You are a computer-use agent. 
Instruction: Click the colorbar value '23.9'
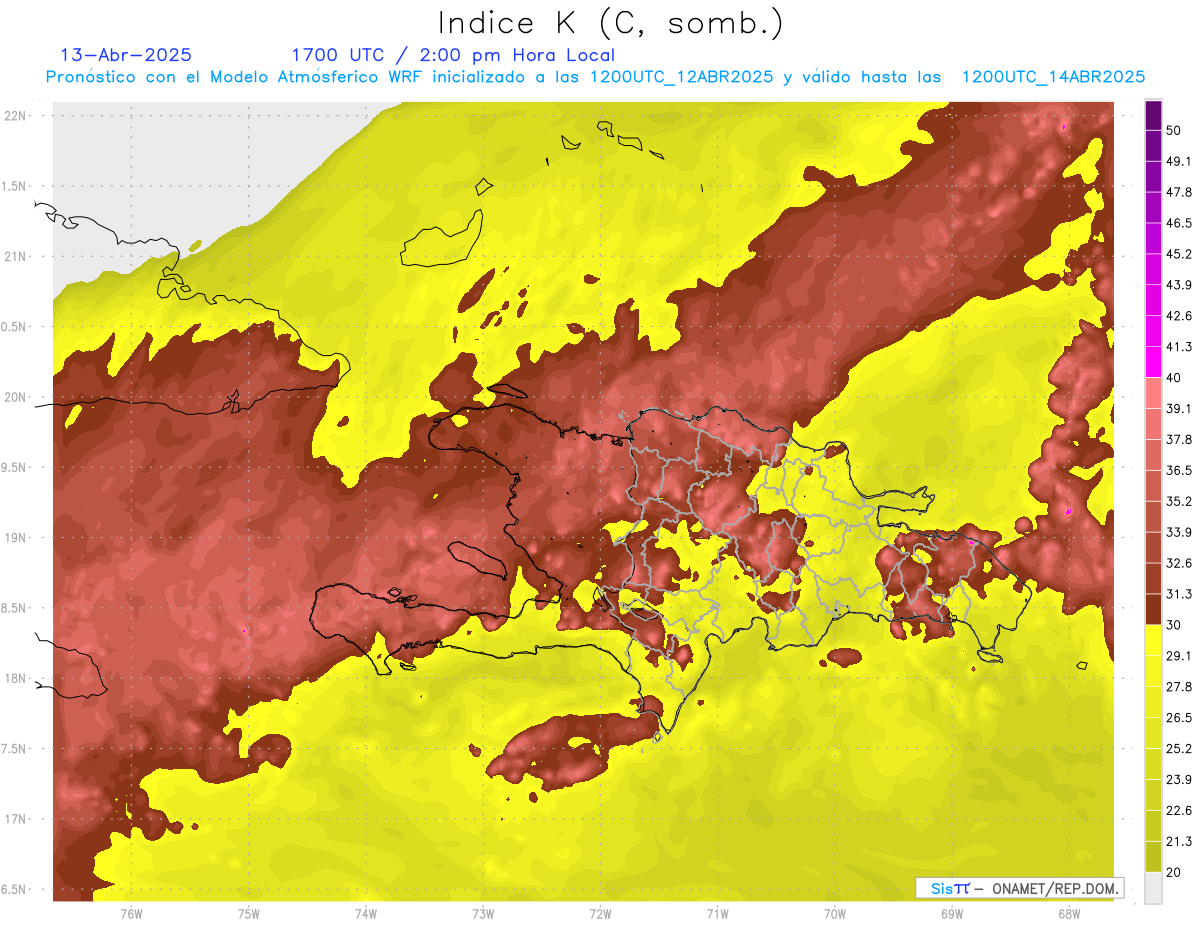pos(1178,780)
